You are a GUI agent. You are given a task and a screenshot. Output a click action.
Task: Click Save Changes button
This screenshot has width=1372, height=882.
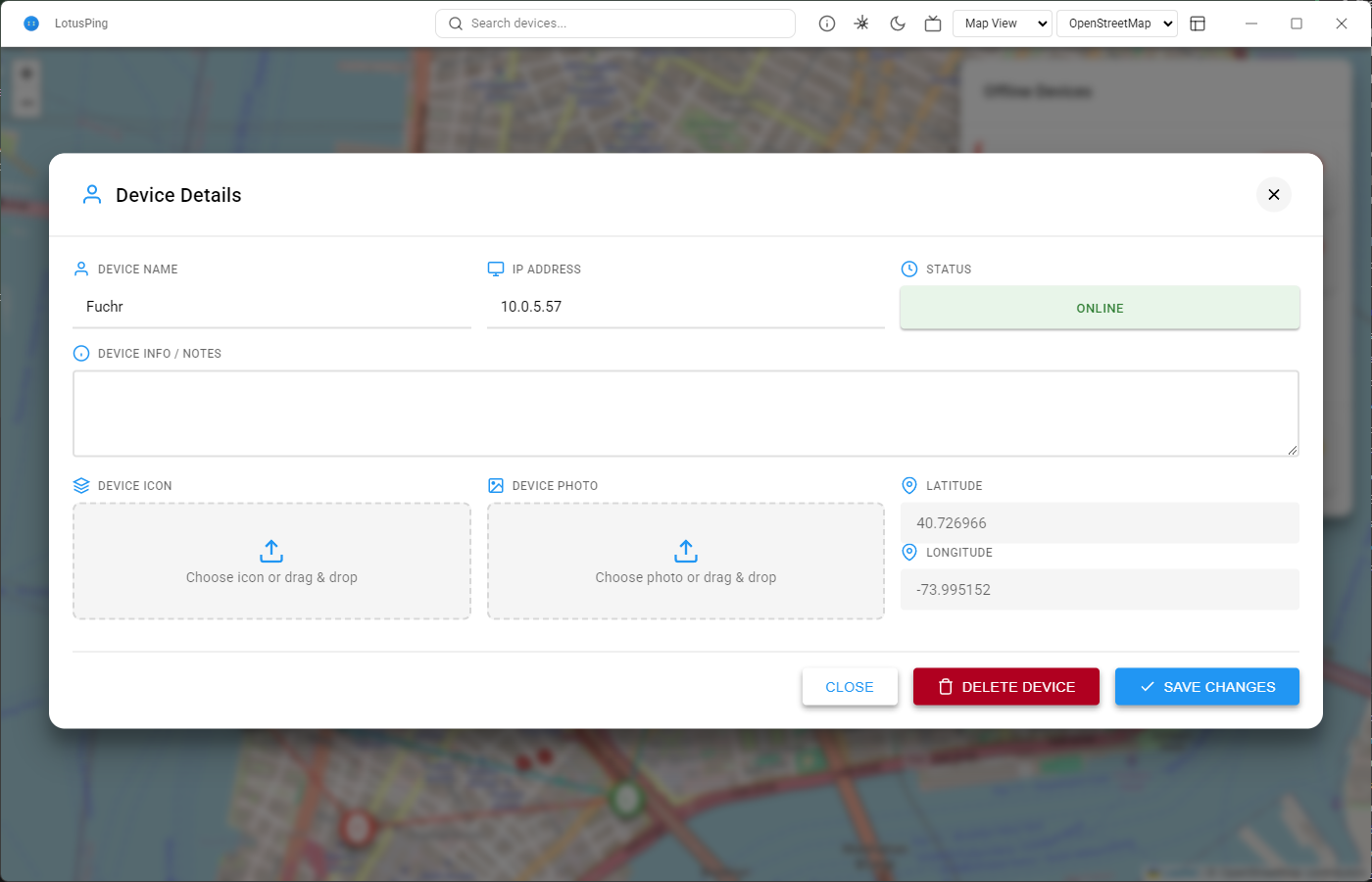[1207, 687]
